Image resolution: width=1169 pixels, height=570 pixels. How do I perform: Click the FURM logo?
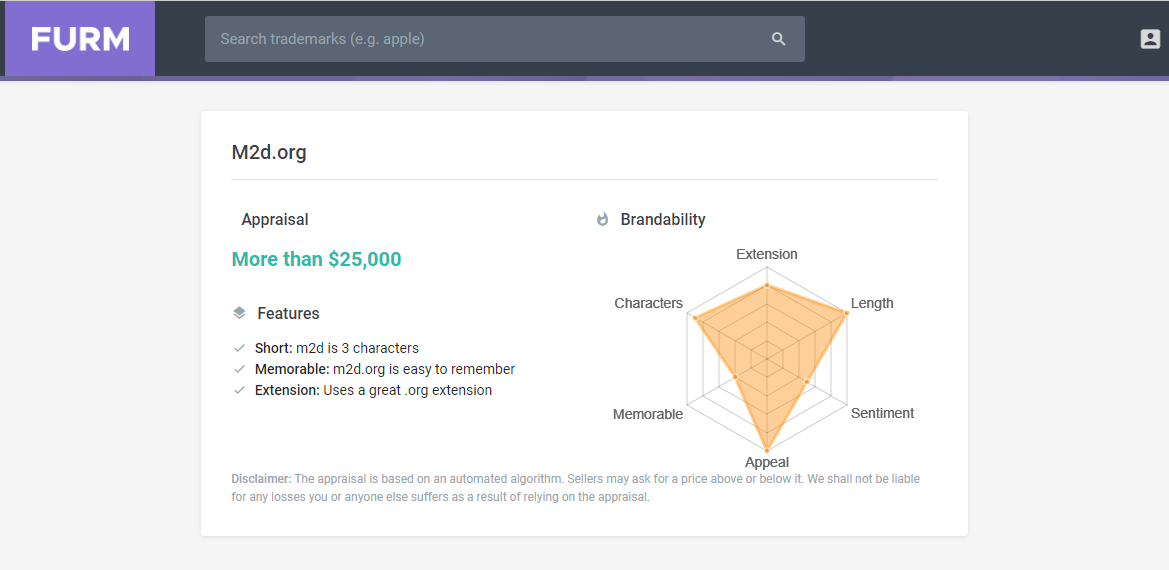[x=80, y=39]
